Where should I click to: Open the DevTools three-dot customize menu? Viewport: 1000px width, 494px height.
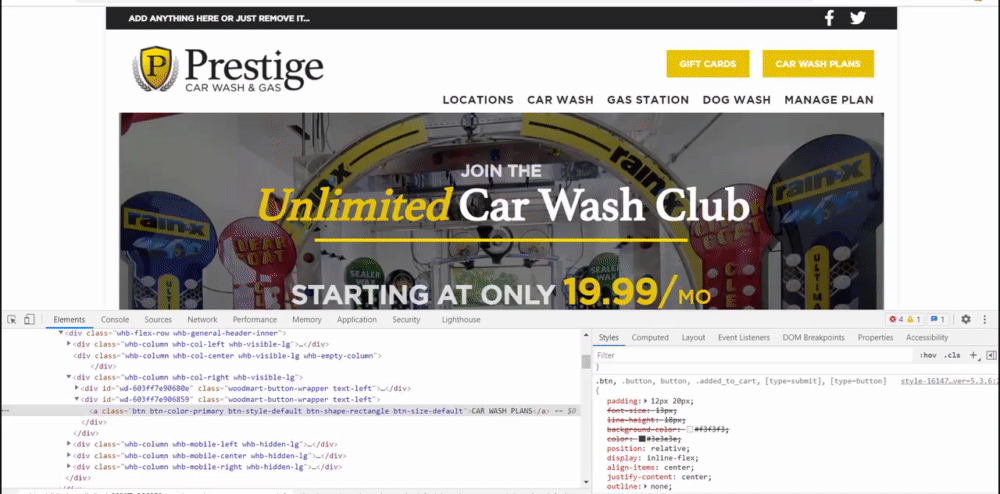[x=985, y=319]
